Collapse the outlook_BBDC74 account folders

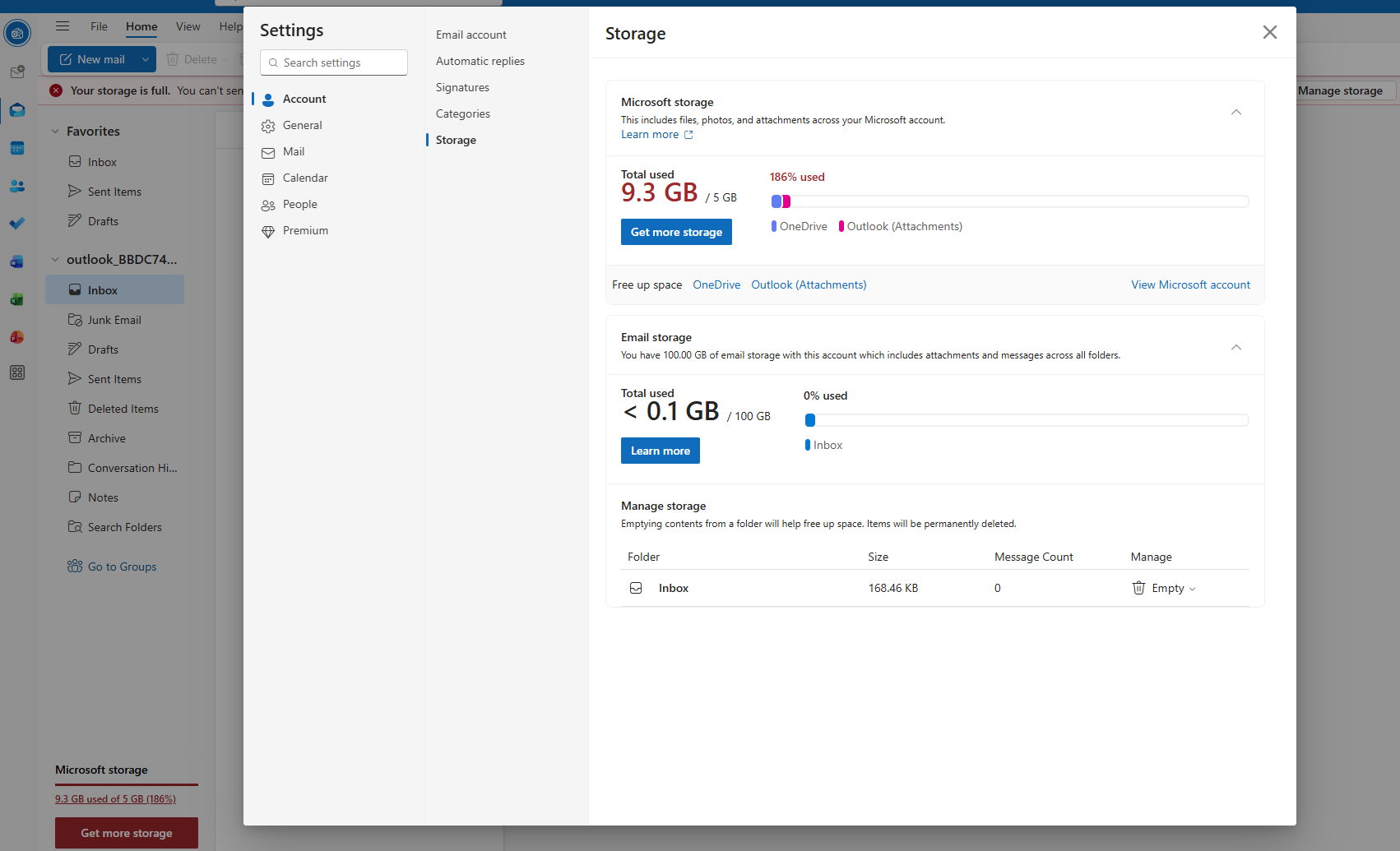click(55, 259)
